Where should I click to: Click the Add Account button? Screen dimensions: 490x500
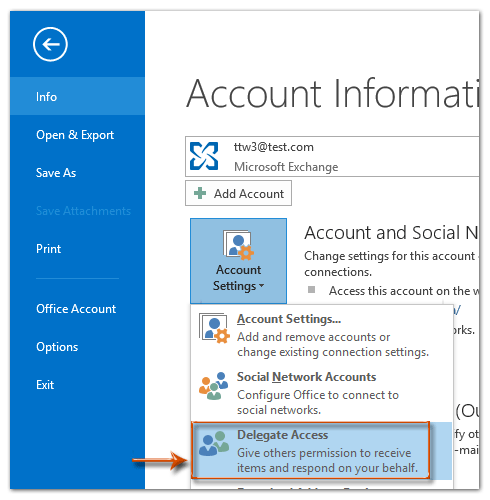[x=238, y=193]
